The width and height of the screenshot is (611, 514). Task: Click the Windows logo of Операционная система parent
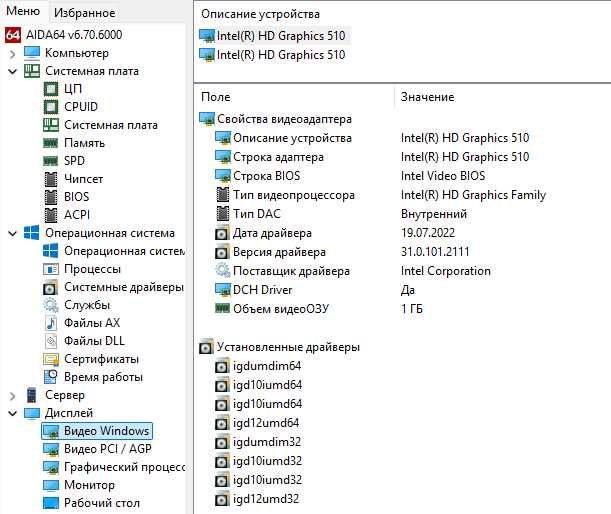pos(32,233)
